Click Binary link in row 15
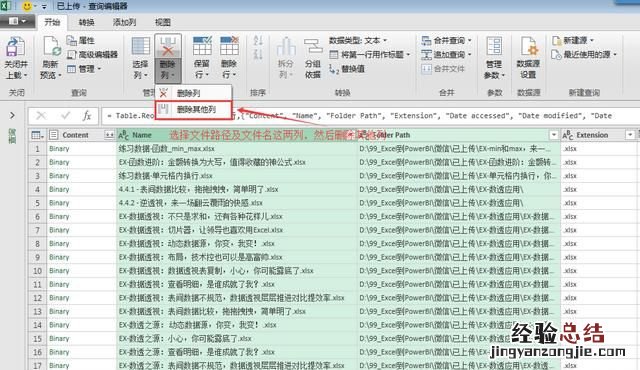 click(59, 339)
